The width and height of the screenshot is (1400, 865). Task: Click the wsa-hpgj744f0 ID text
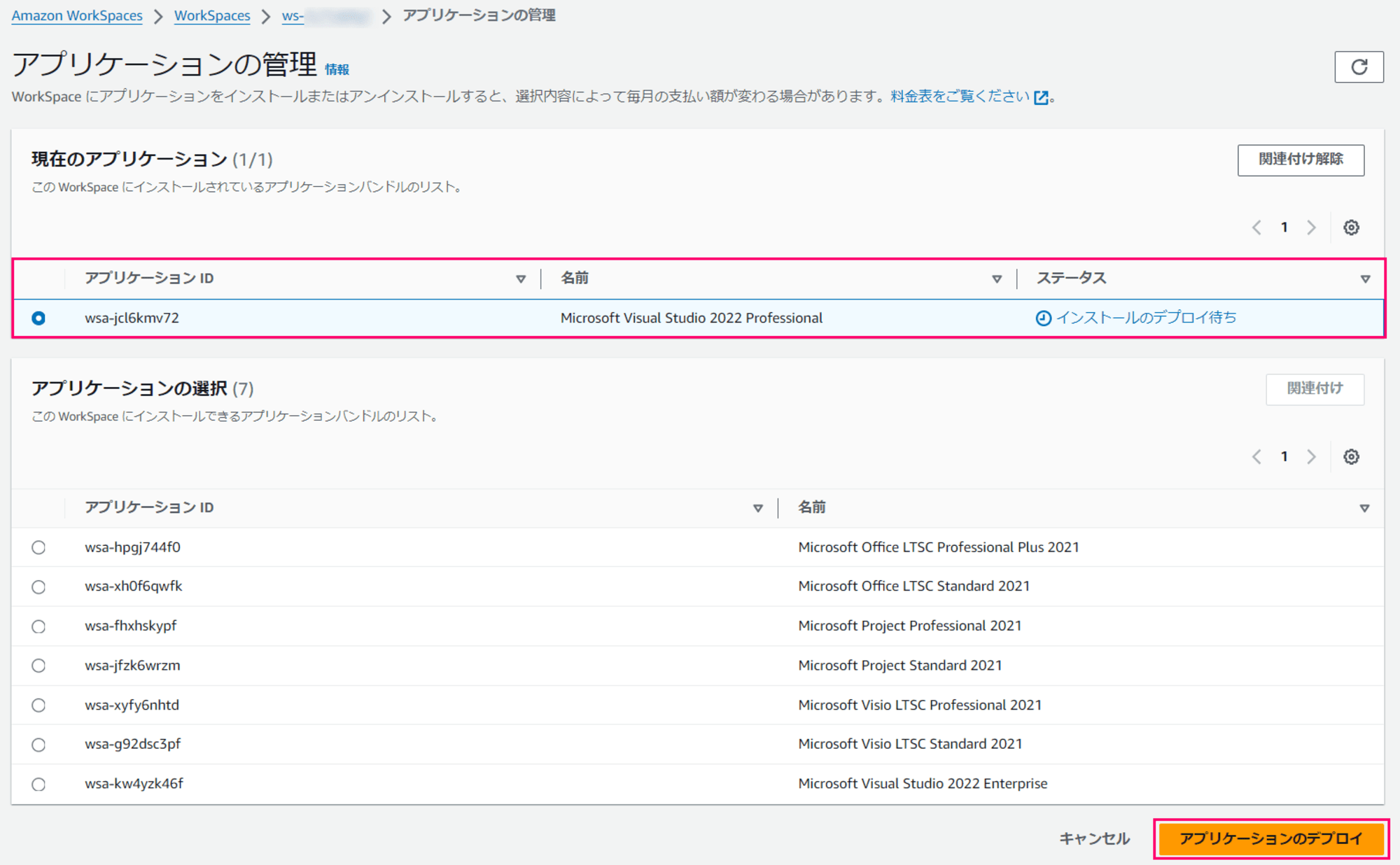pyautogui.click(x=133, y=547)
